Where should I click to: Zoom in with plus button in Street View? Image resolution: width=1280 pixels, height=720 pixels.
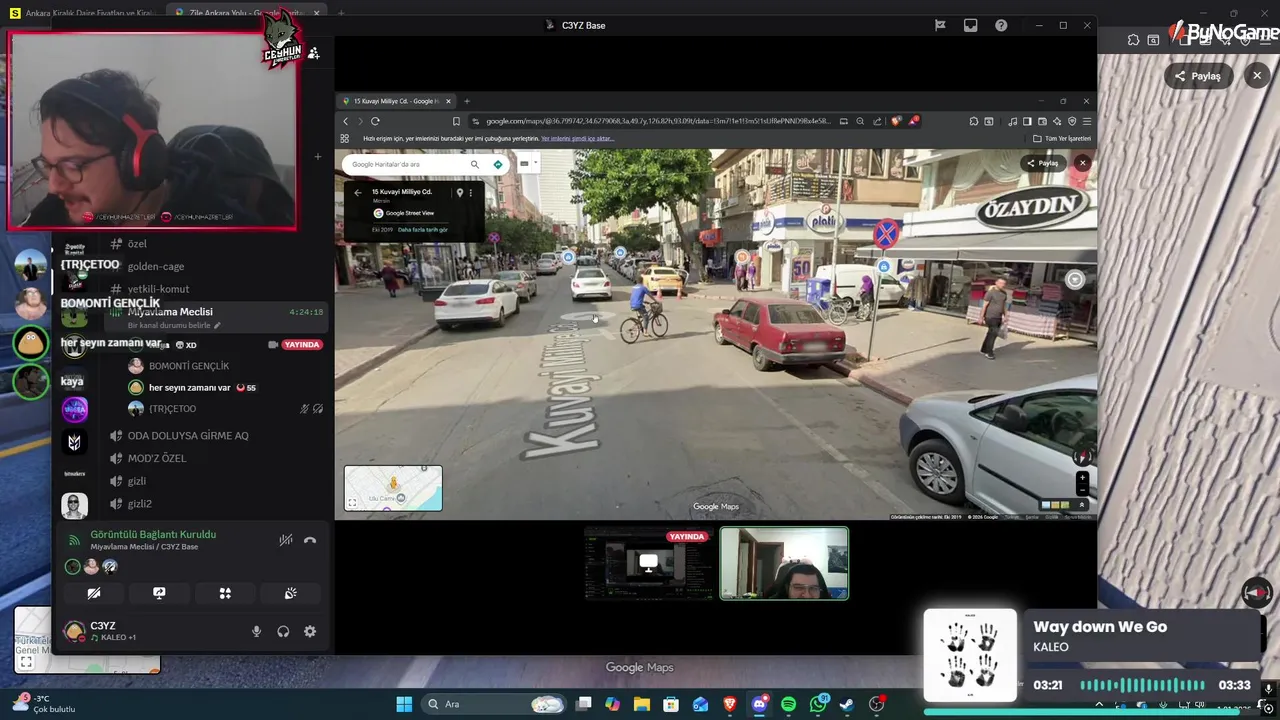[1082, 478]
